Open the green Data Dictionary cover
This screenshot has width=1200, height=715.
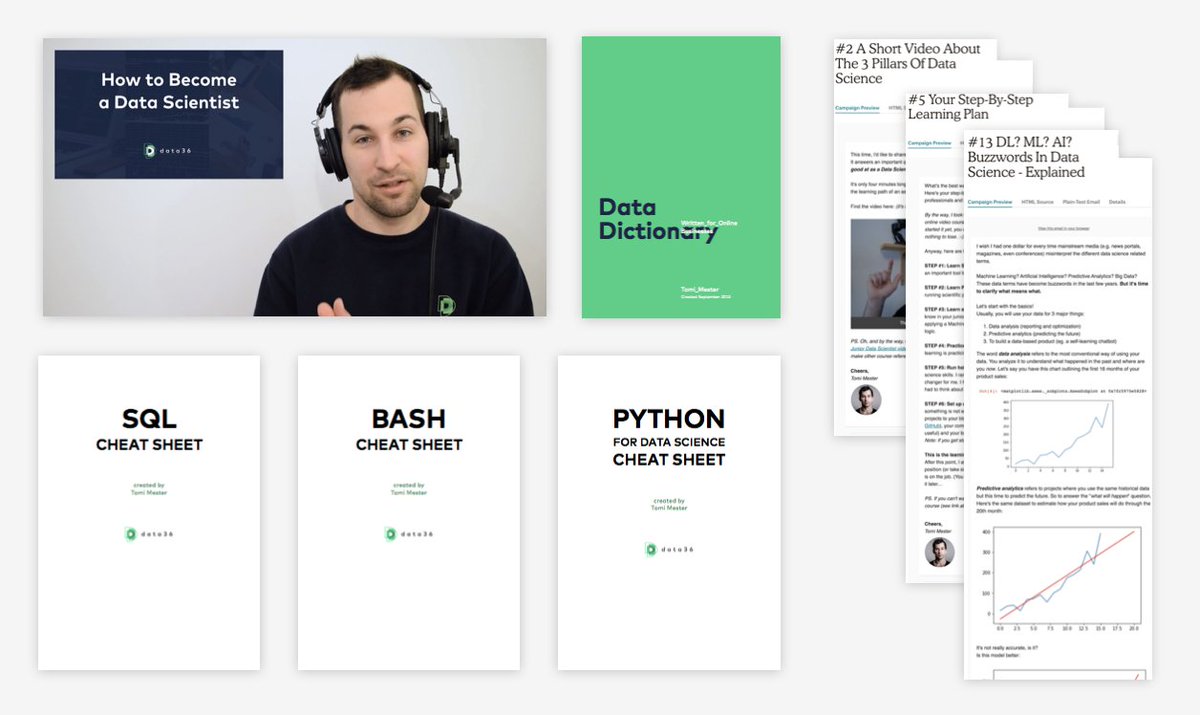click(681, 177)
